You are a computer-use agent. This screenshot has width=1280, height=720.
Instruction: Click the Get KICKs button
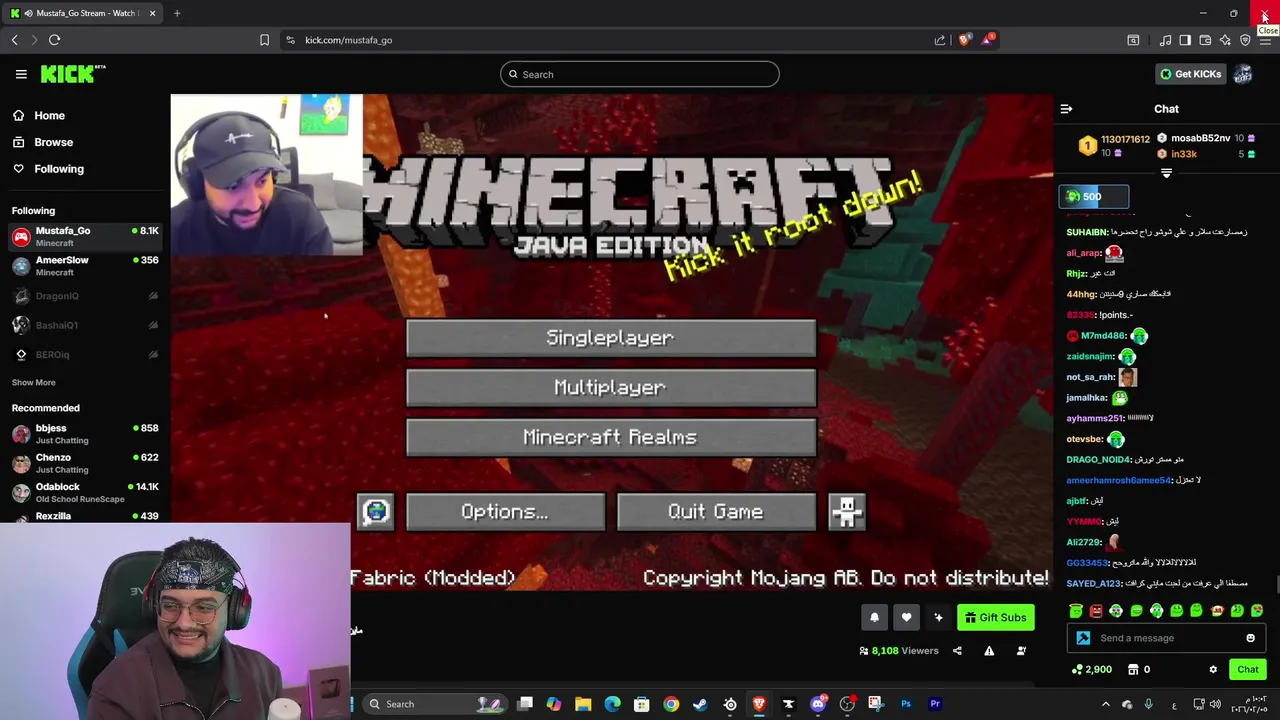1190,74
